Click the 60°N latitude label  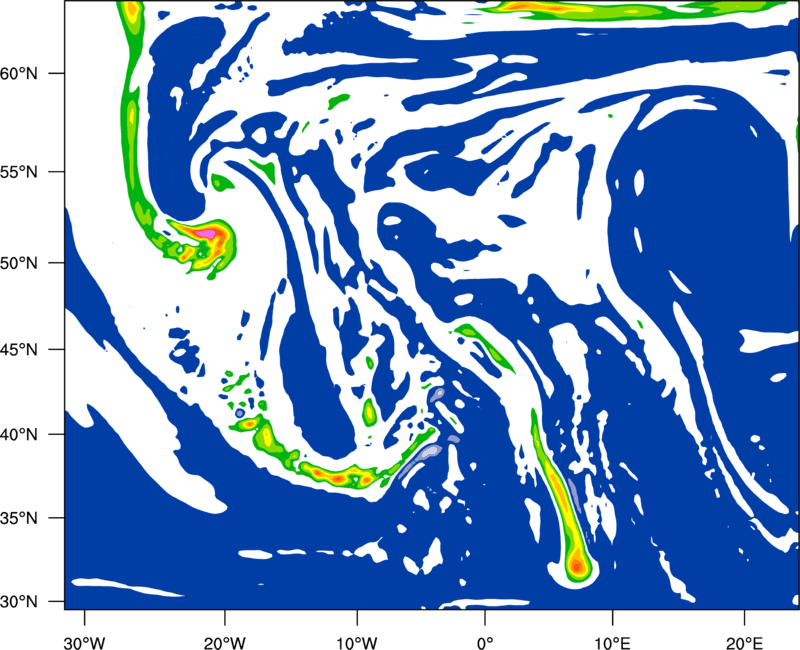pos(18,73)
